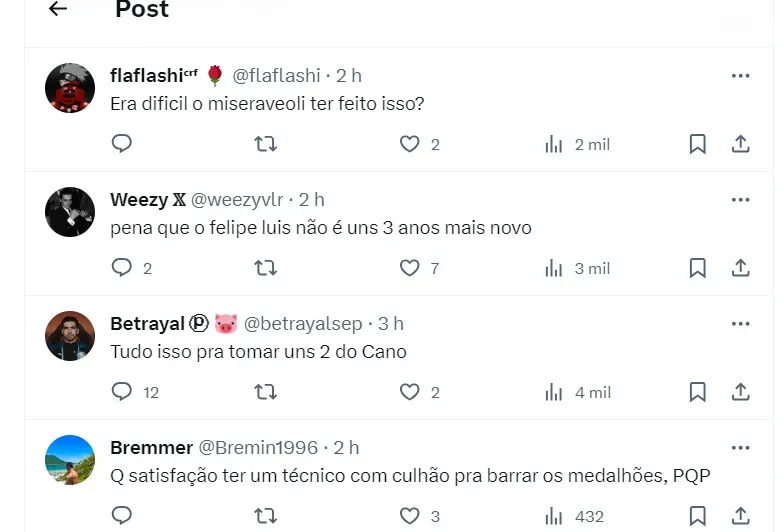This screenshot has height=532, width=783.
Task: Bookmark Bremmer's post
Action: point(698,516)
